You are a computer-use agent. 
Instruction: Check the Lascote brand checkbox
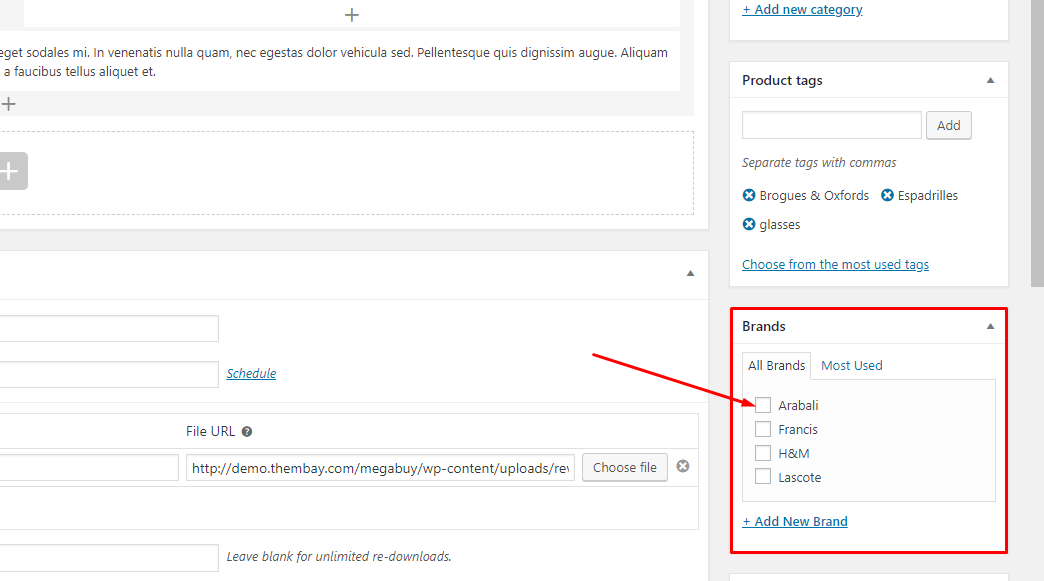[763, 477]
